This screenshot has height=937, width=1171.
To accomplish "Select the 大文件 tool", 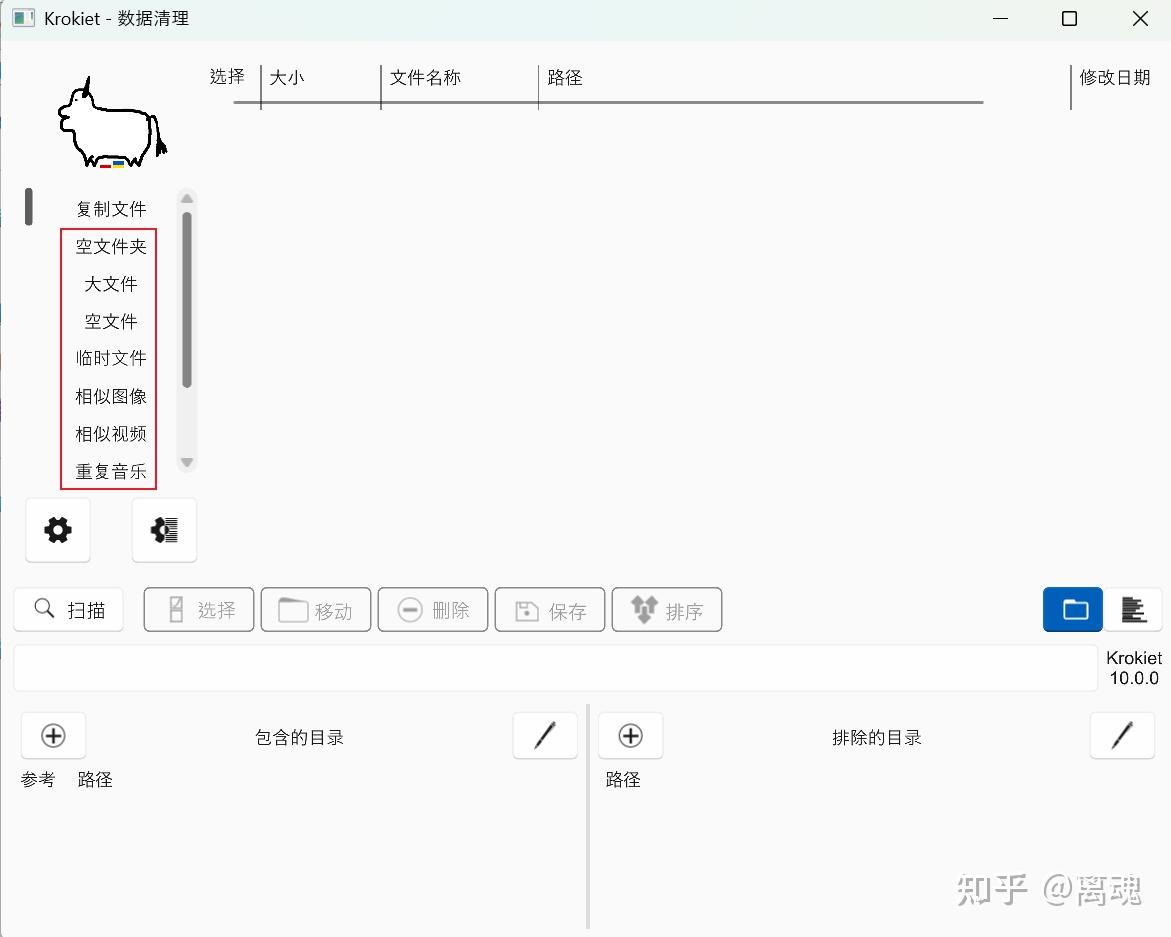I will click(x=111, y=284).
